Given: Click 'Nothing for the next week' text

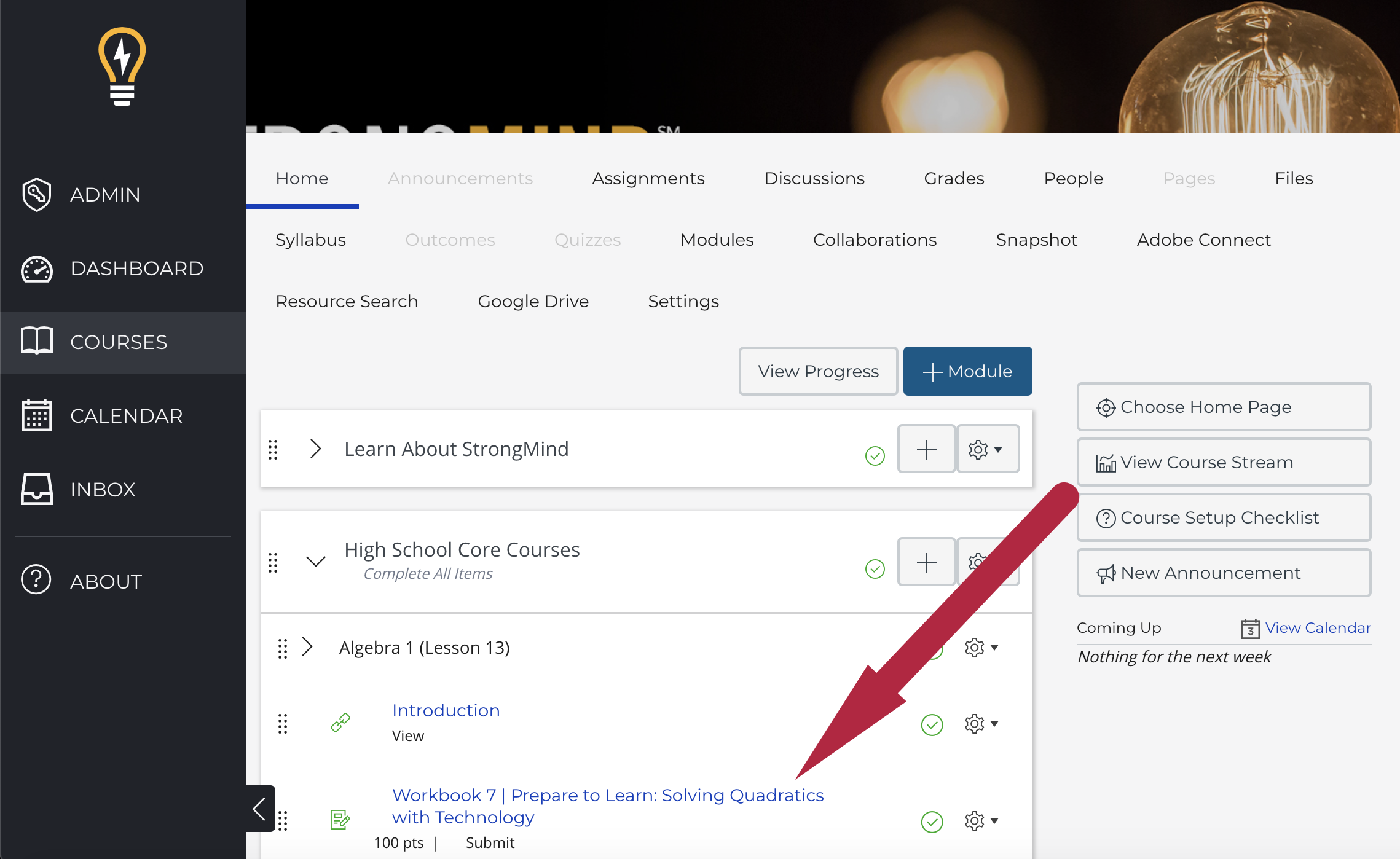Looking at the screenshot, I should (1174, 657).
